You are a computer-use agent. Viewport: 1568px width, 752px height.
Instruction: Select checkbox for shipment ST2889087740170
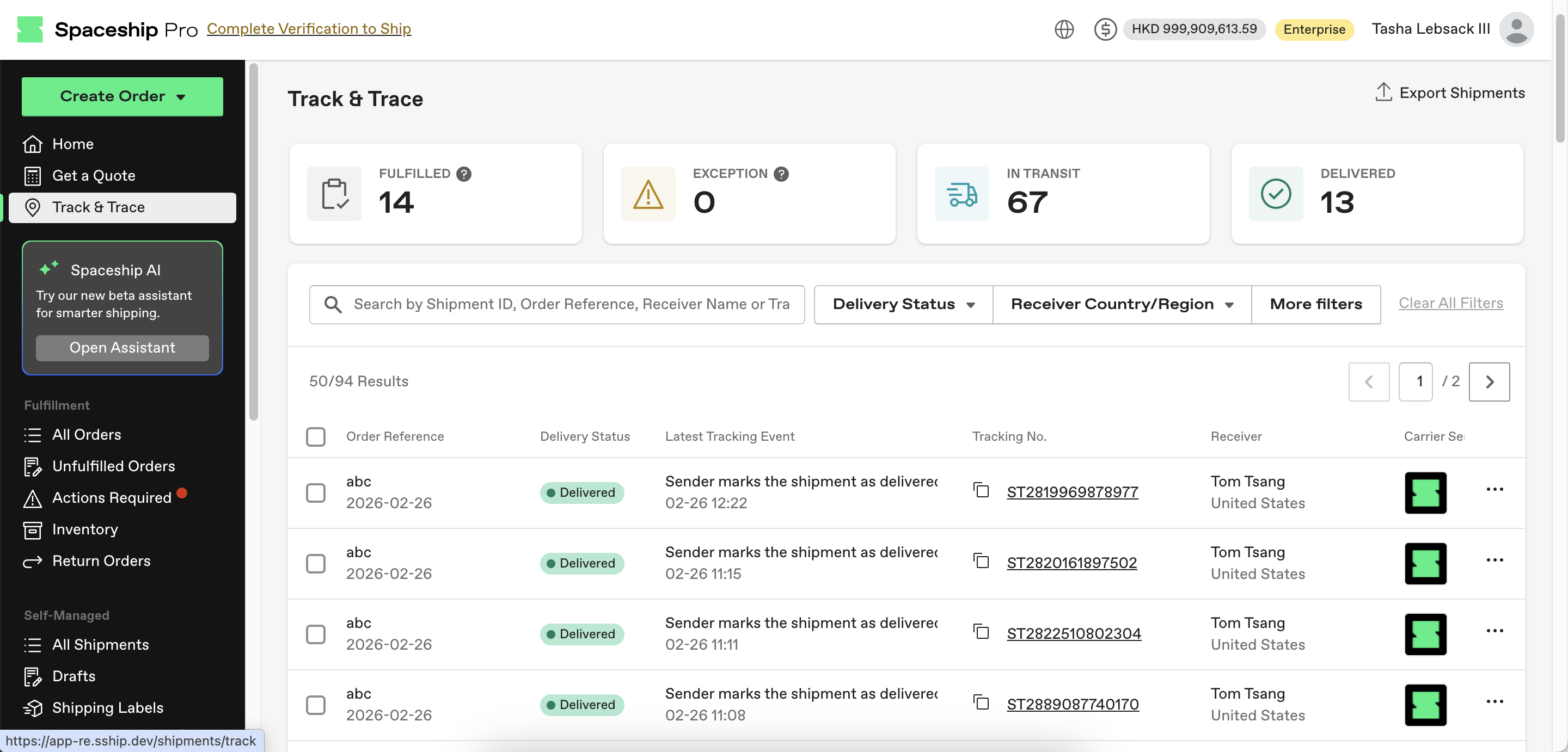tap(315, 705)
